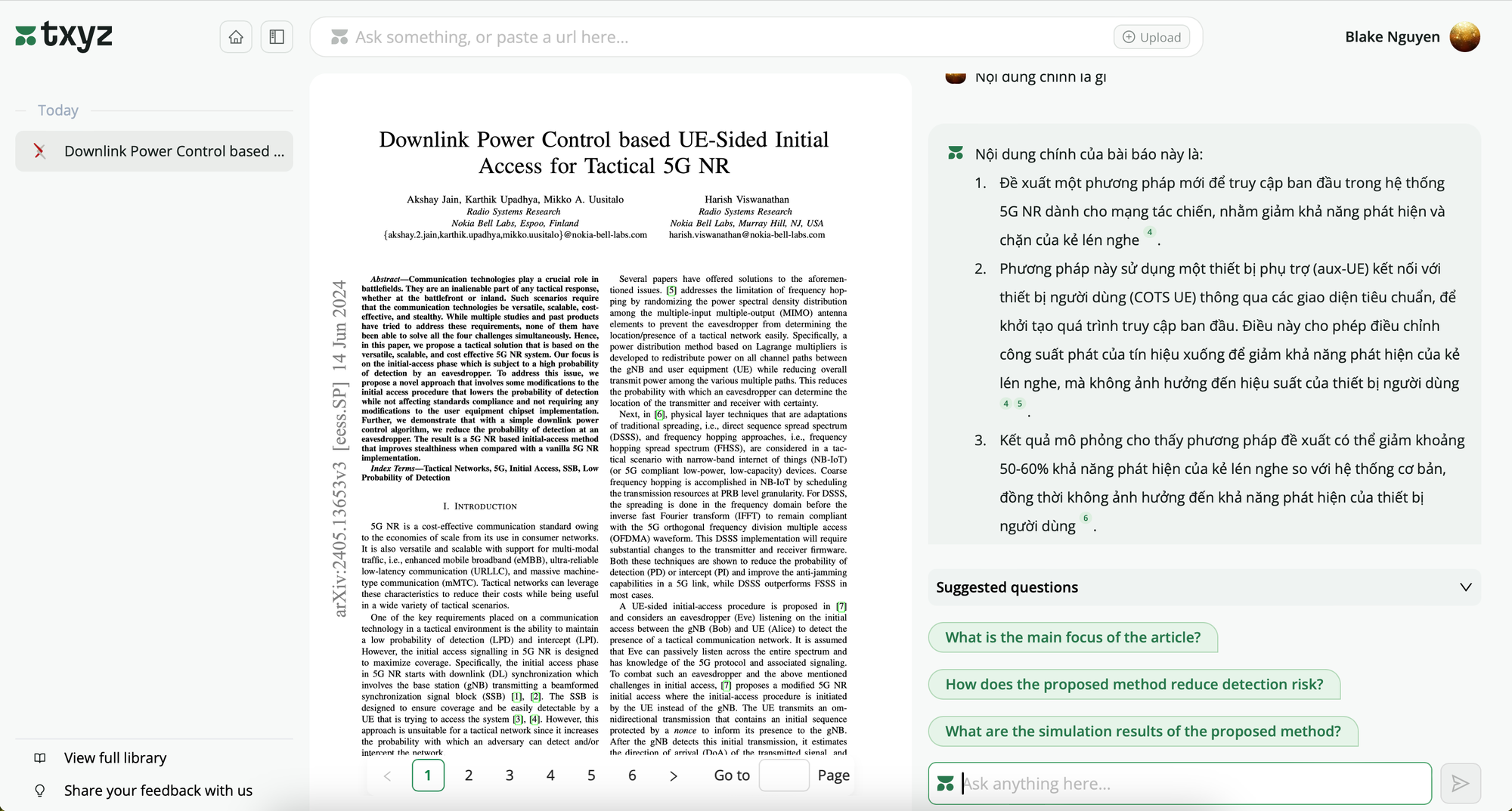This screenshot has height=811, width=1512.
Task: Click reference [6] link in the paper
Action: click(659, 414)
